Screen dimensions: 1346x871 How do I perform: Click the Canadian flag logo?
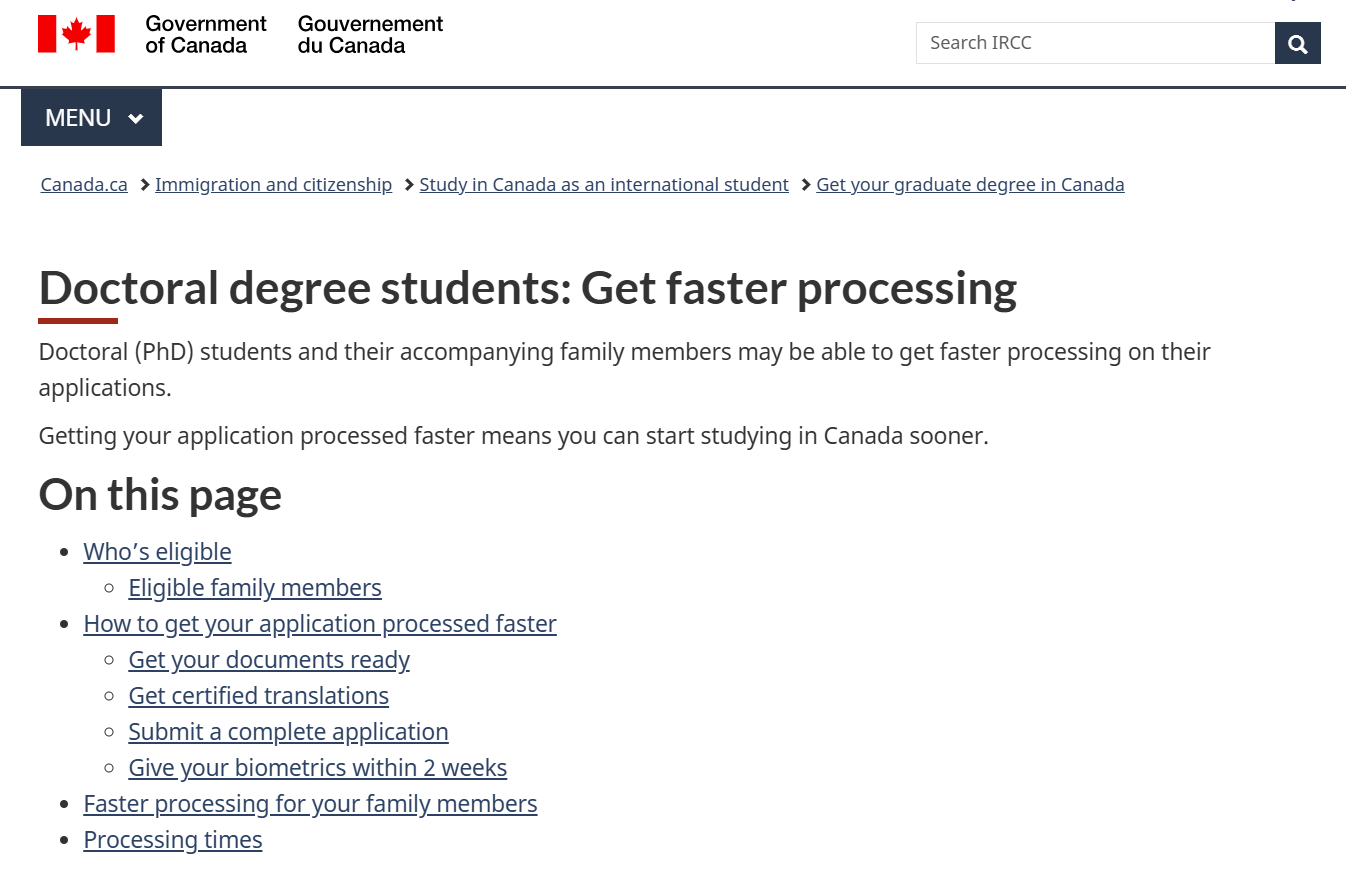[76, 34]
